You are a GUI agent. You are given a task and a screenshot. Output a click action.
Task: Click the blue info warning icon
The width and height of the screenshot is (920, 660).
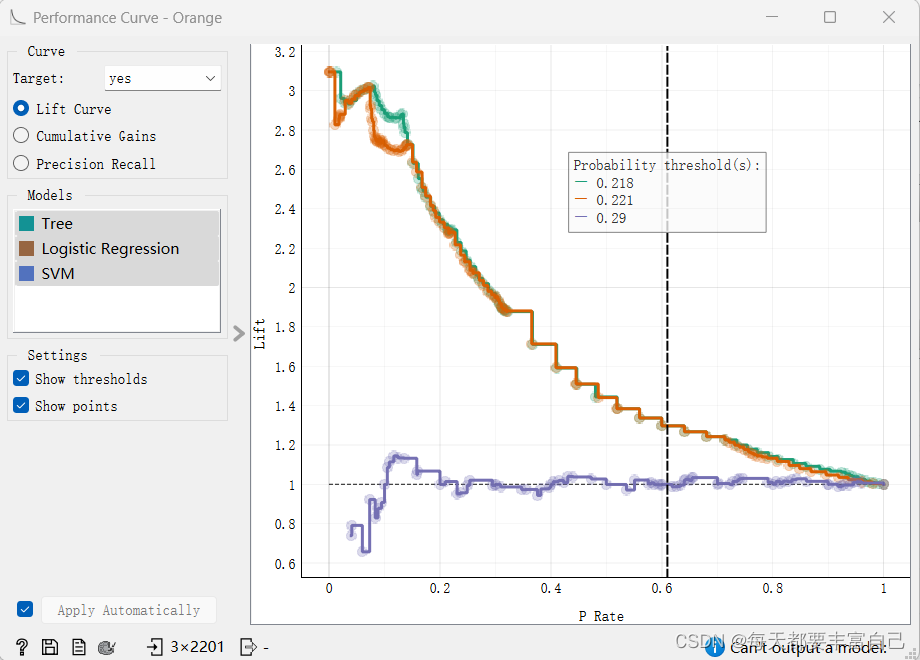[714, 647]
